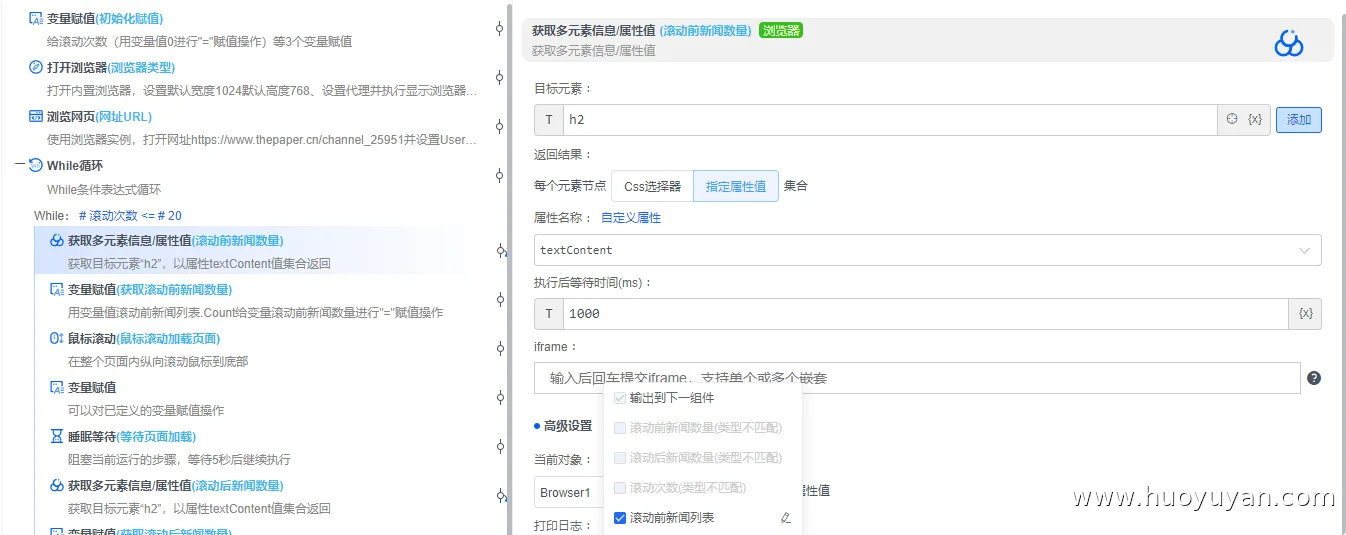The image size is (1346, 535).
Task: Click icon of 获取多元素信息/属性值(滚动前新闻数量) step
Action: (x=57, y=240)
